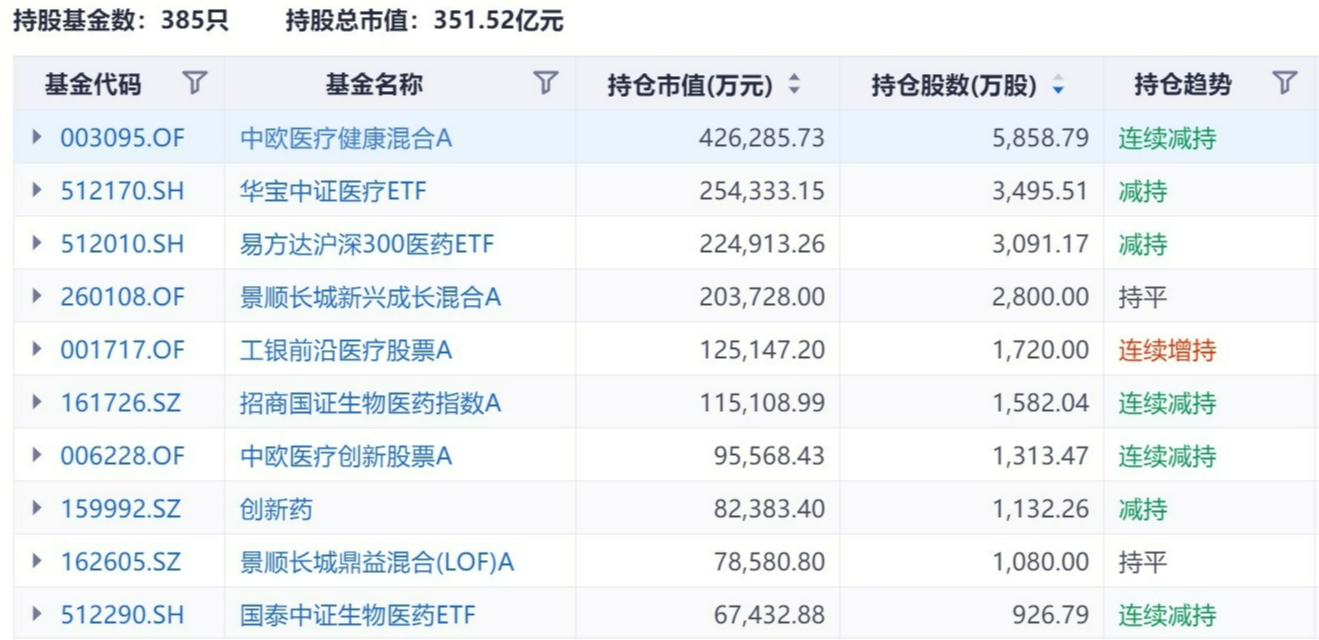Expand row 003095.OF
The image size is (1319, 640).
tap(38, 138)
